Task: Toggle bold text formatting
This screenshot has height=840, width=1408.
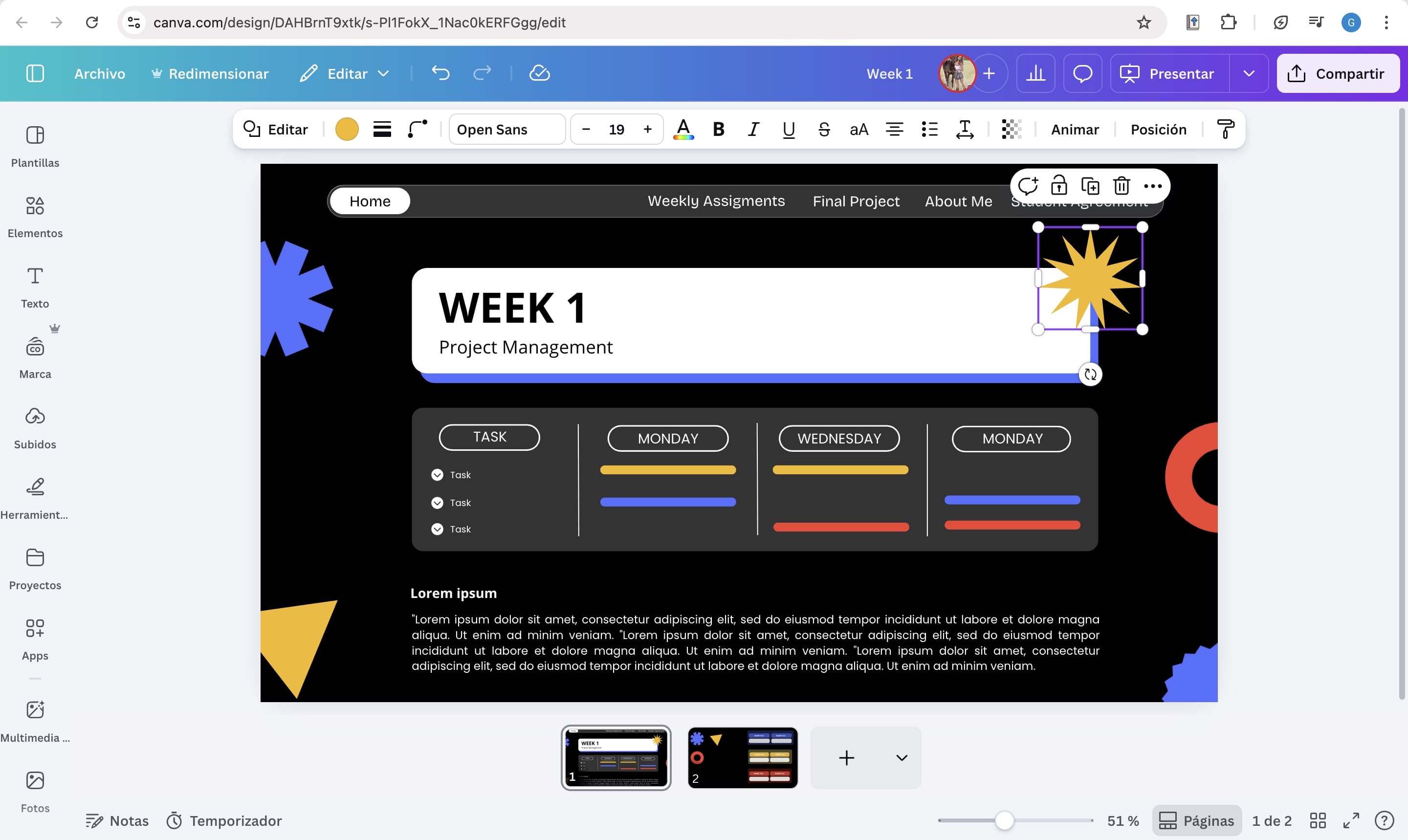Action: (718, 130)
